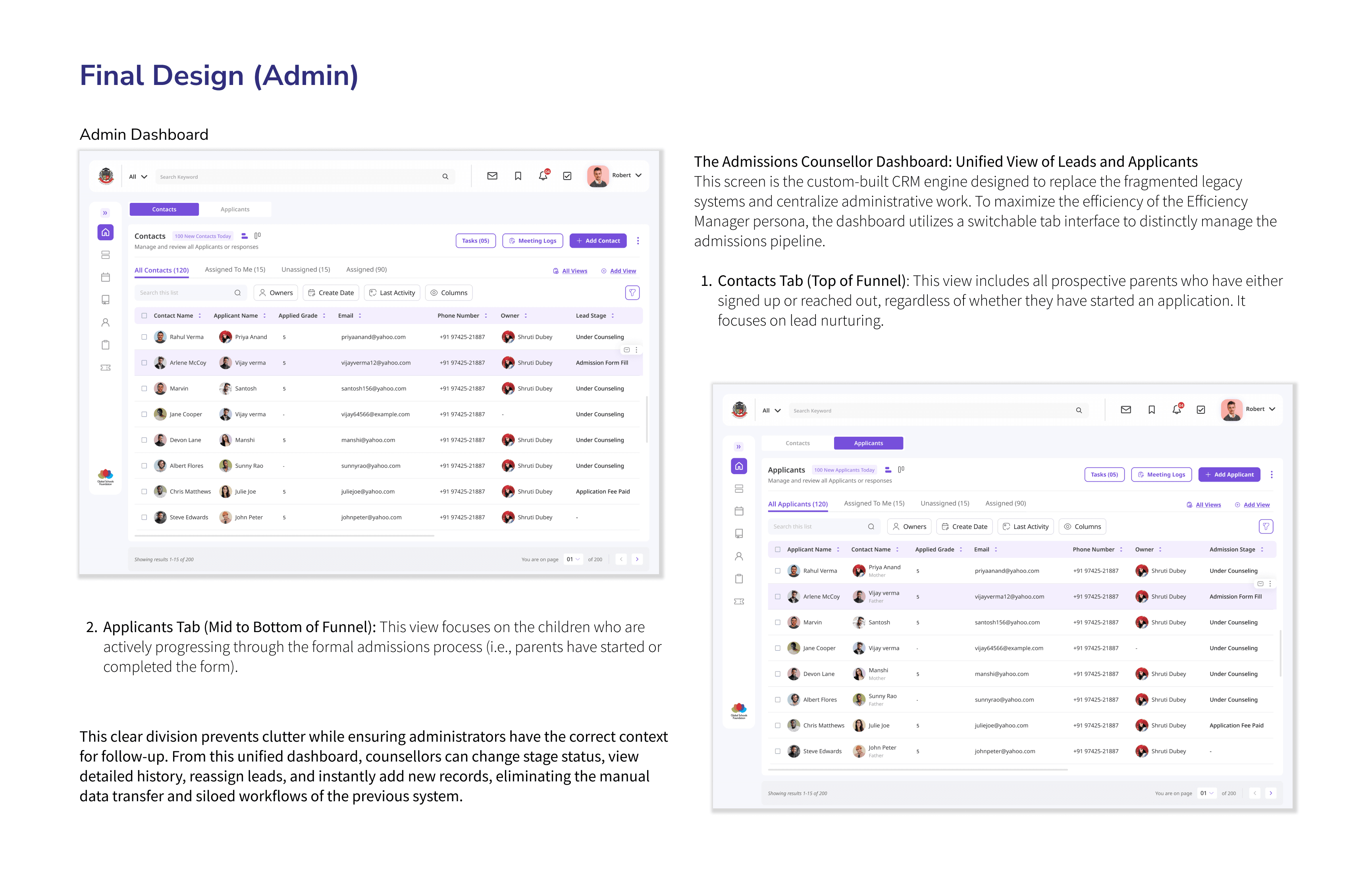
Task: Click horizontal scrollbar under Contacts table
Action: (284, 536)
